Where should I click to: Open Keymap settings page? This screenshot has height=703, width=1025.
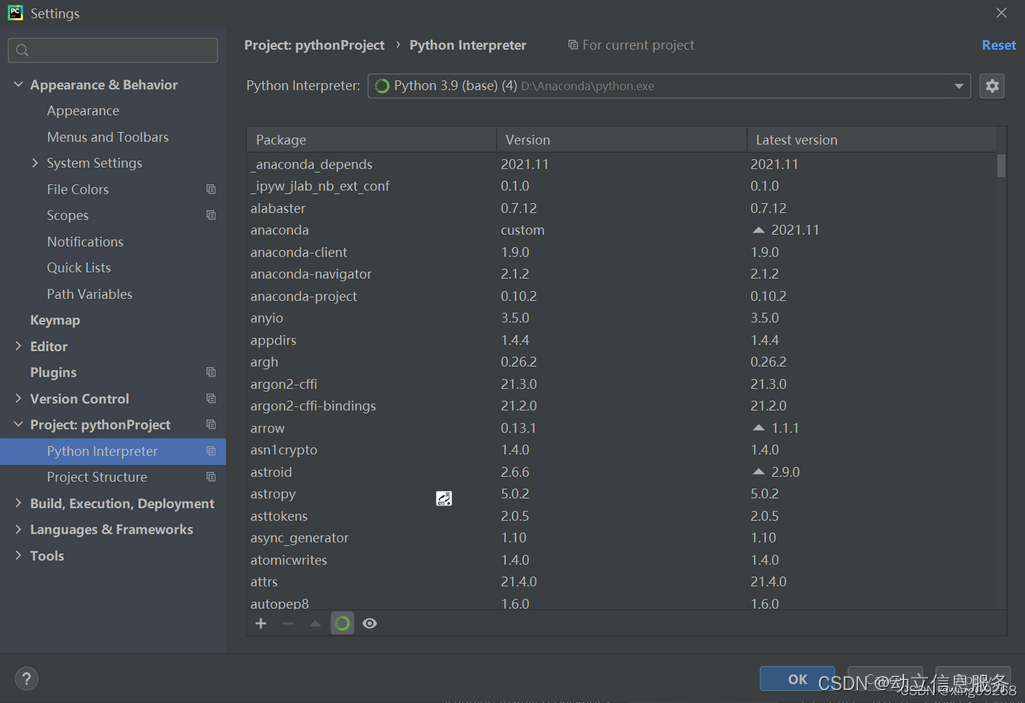point(55,320)
